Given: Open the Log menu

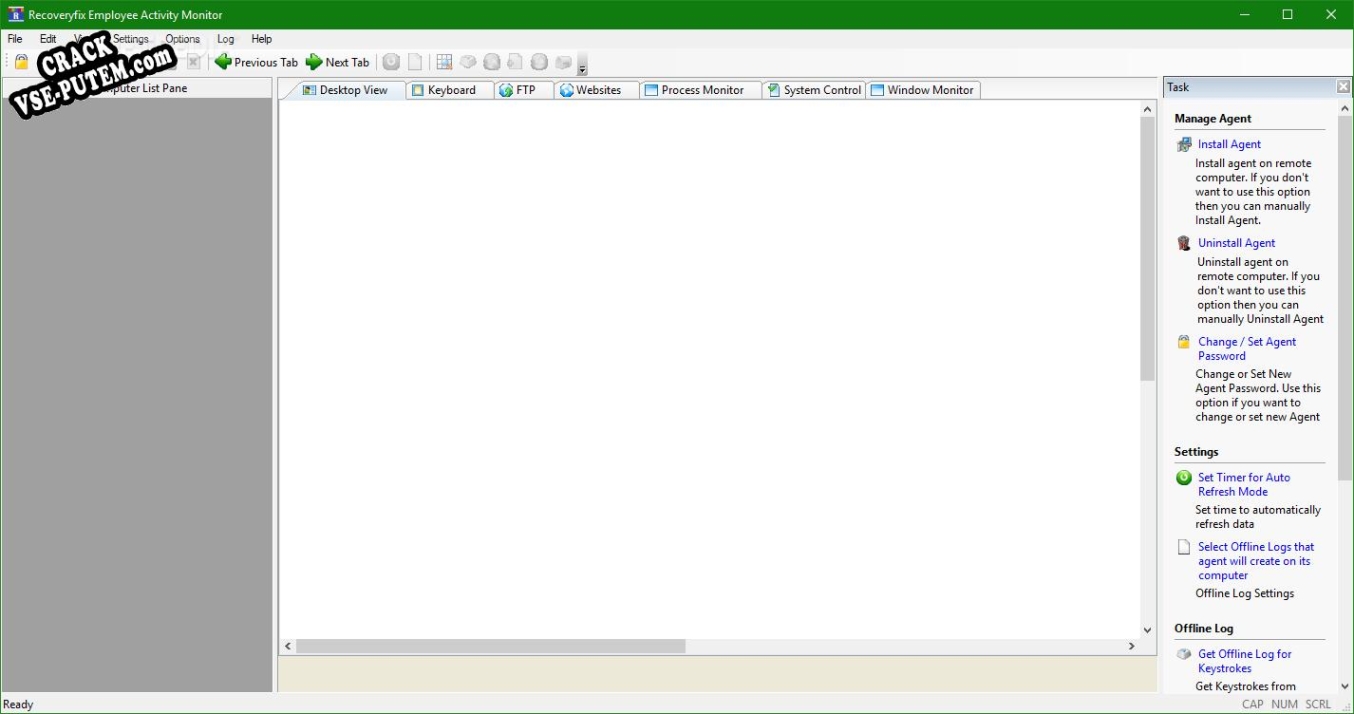Looking at the screenshot, I should (226, 39).
